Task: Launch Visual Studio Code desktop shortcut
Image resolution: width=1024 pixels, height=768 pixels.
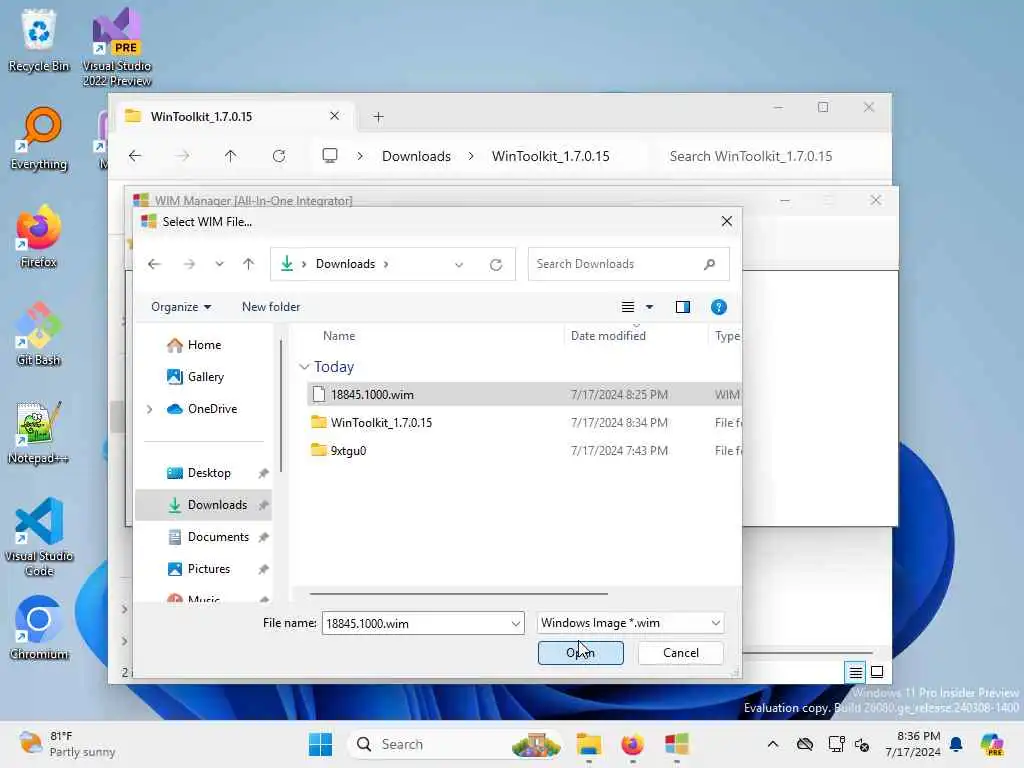Action: 39,537
